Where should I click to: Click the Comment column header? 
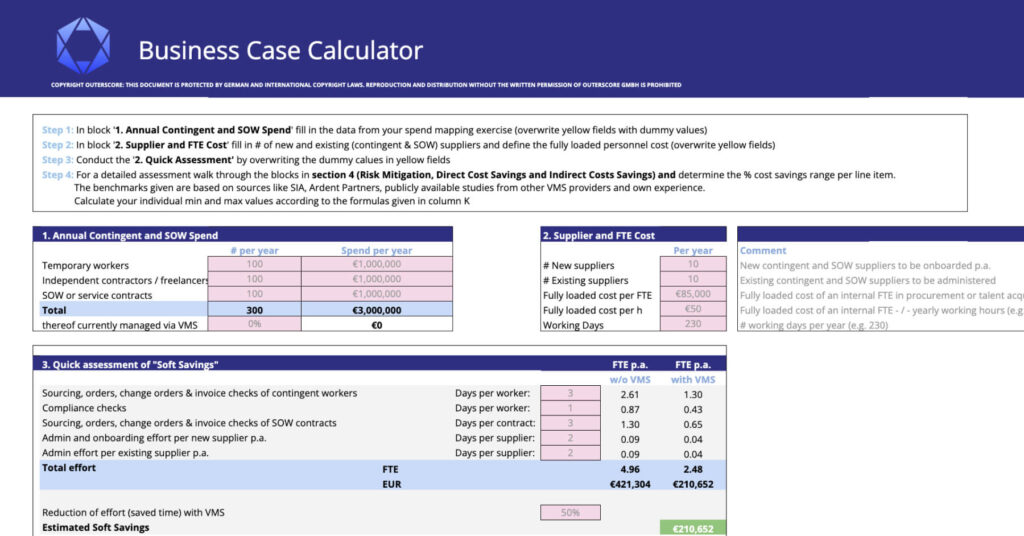tap(763, 250)
